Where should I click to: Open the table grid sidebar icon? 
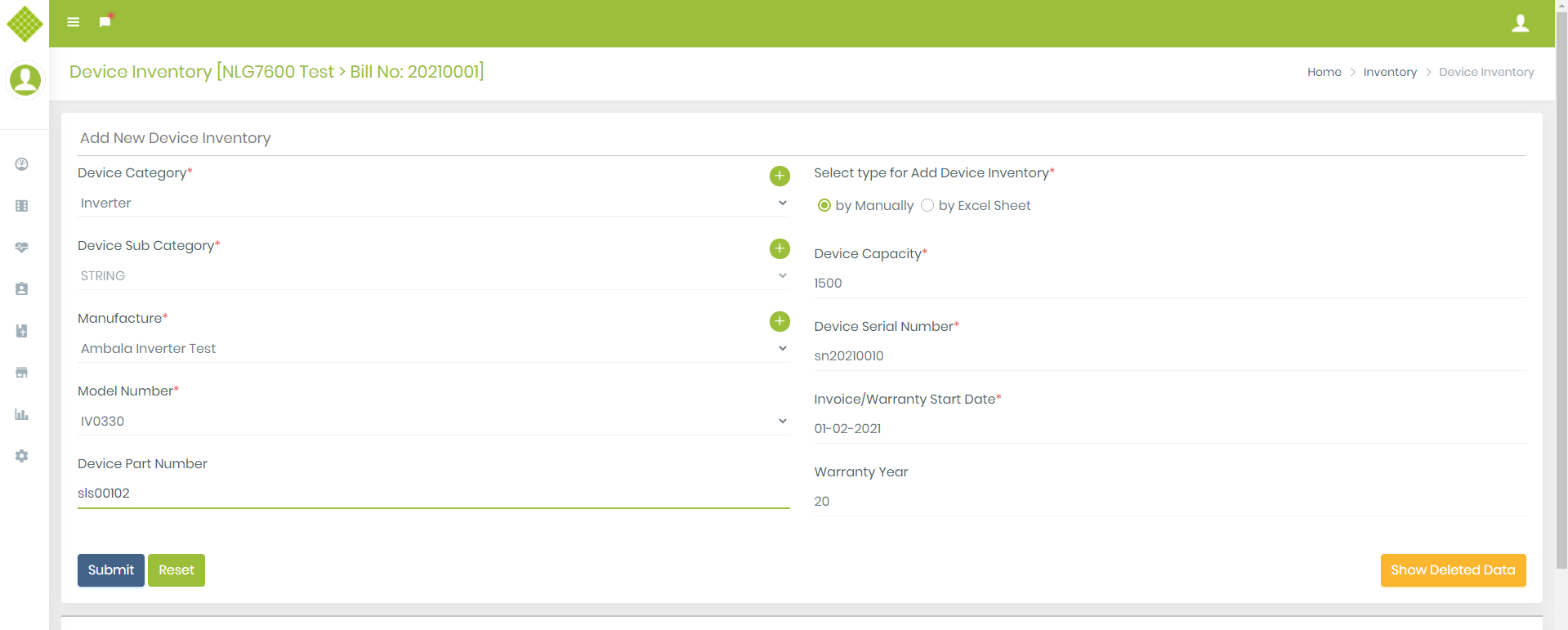pyautogui.click(x=22, y=206)
